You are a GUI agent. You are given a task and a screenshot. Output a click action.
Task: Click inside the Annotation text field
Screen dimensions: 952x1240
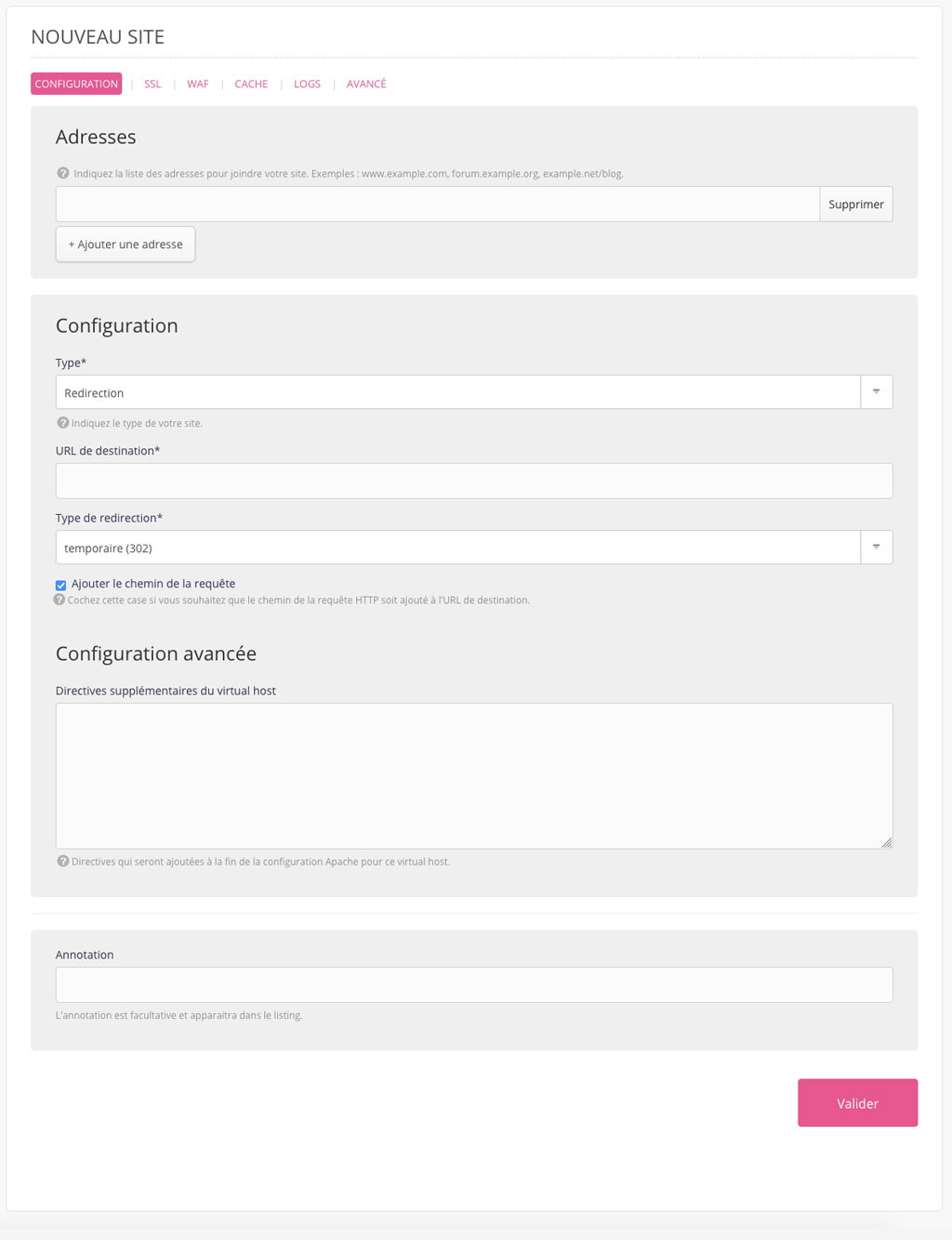click(474, 984)
